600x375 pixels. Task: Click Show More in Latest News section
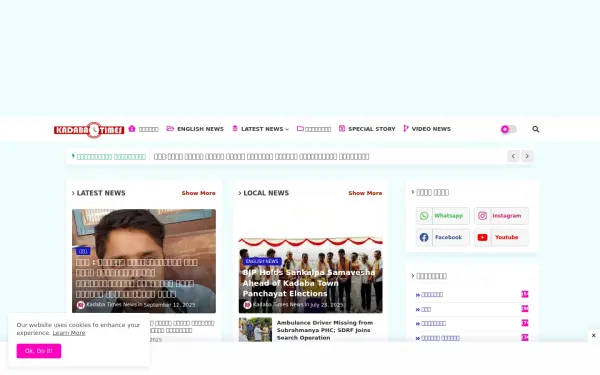[x=199, y=193]
